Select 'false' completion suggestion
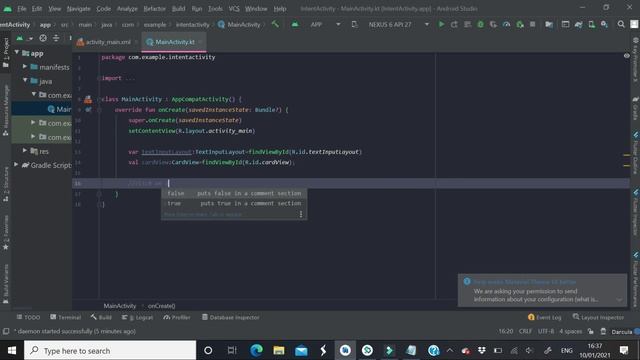The width and height of the screenshot is (640, 360). point(234,193)
